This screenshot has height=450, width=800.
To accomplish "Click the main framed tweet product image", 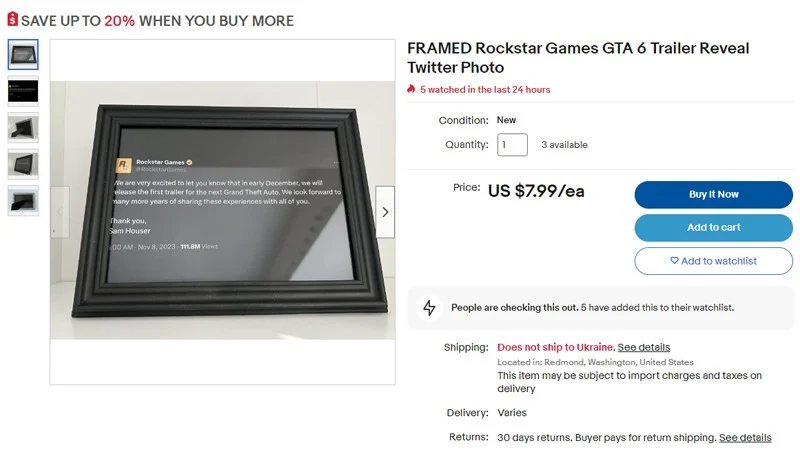I will pos(222,211).
